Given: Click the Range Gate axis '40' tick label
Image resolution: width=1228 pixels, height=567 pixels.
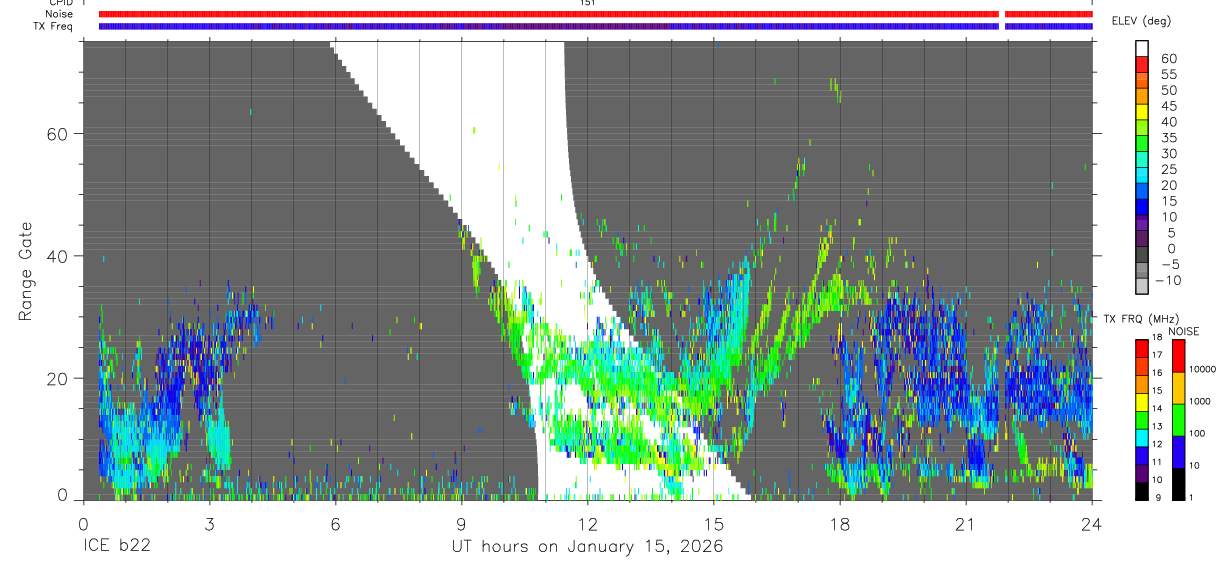Looking at the screenshot, I should (x=58, y=256).
